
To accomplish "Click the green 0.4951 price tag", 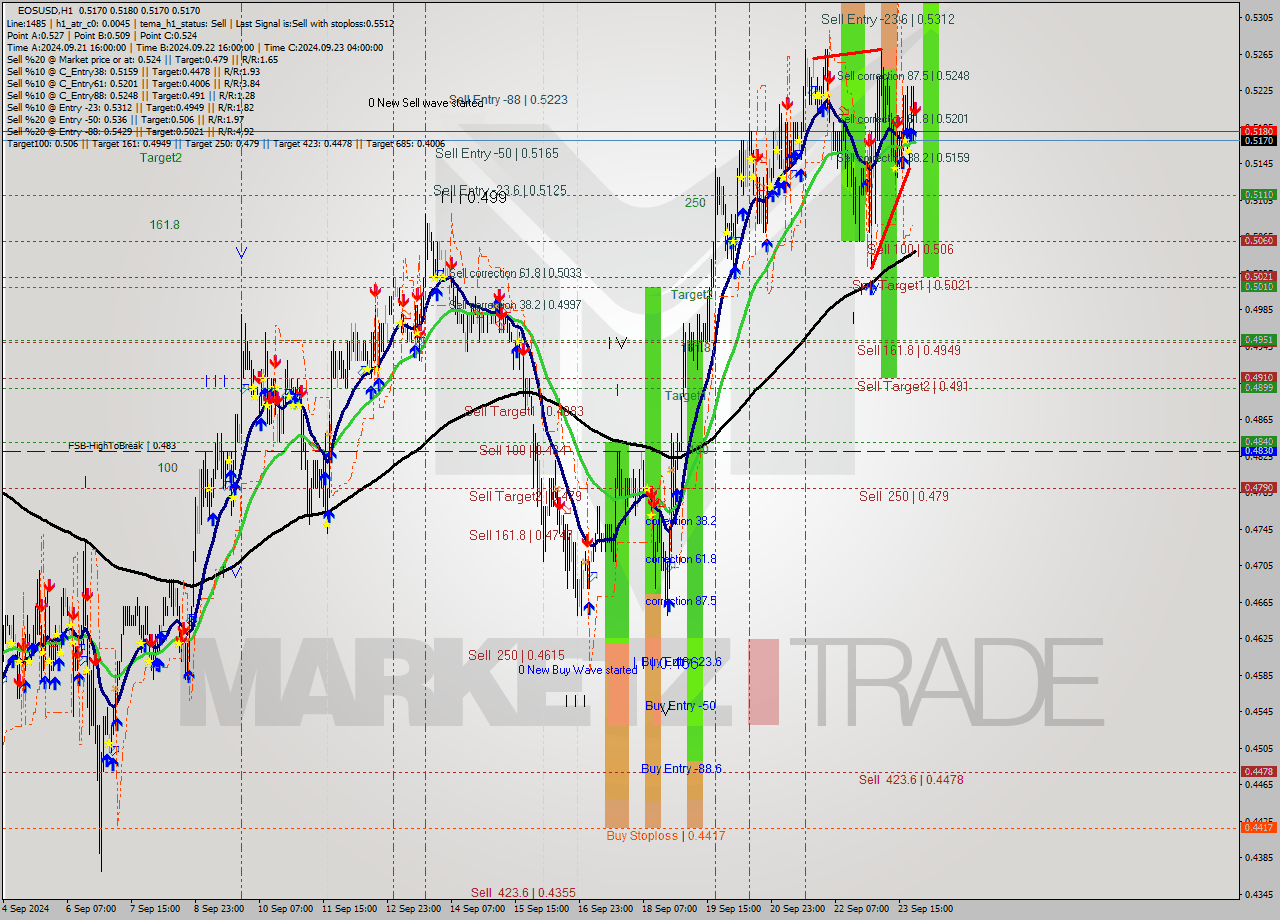I will click(1257, 340).
